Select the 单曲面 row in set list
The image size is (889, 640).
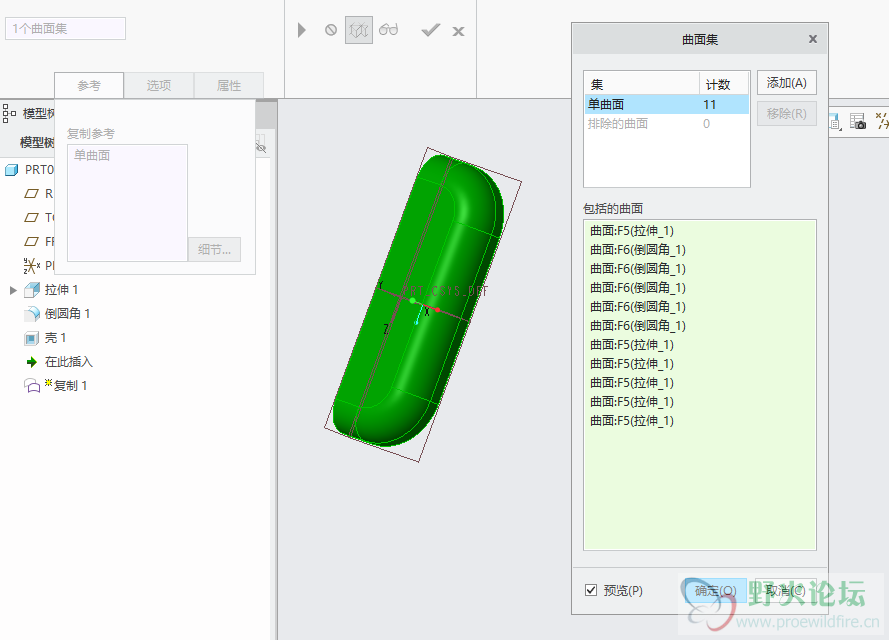667,105
